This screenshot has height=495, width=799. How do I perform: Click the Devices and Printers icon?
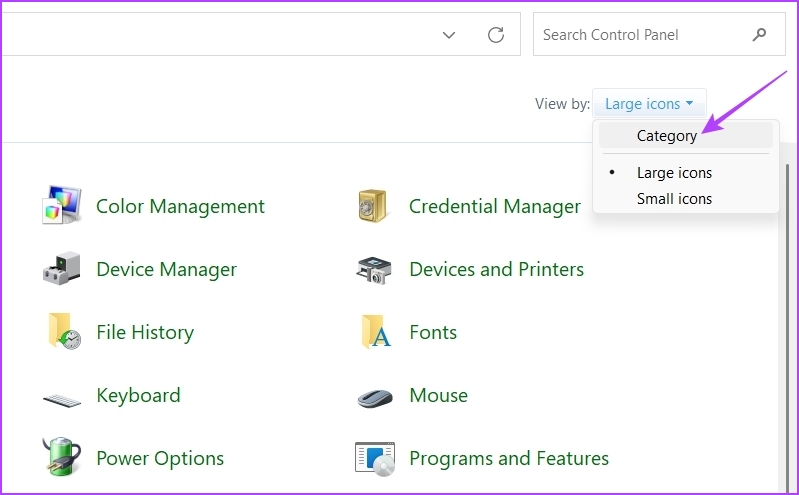click(x=375, y=269)
